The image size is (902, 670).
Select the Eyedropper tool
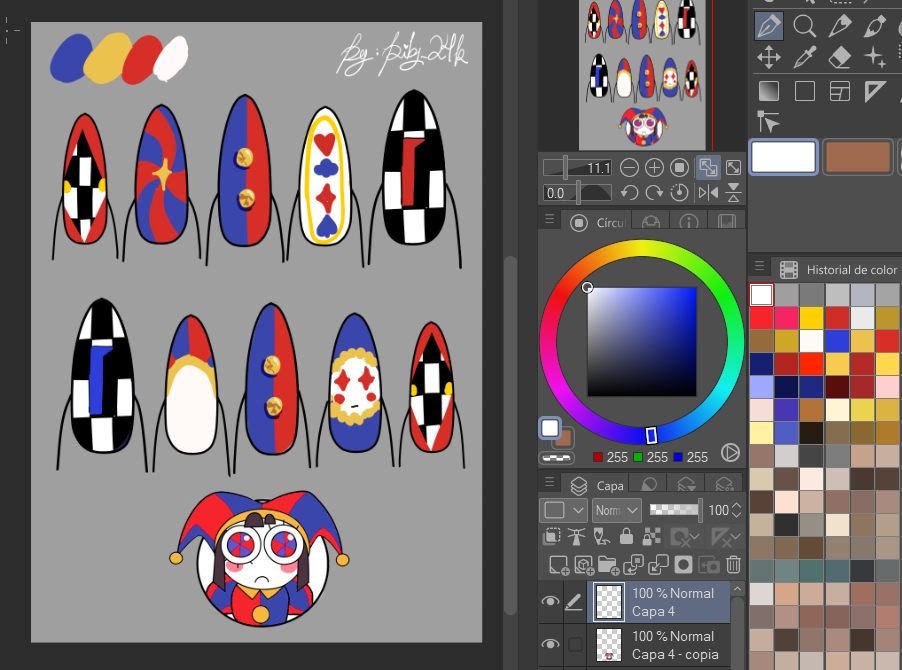coord(804,57)
